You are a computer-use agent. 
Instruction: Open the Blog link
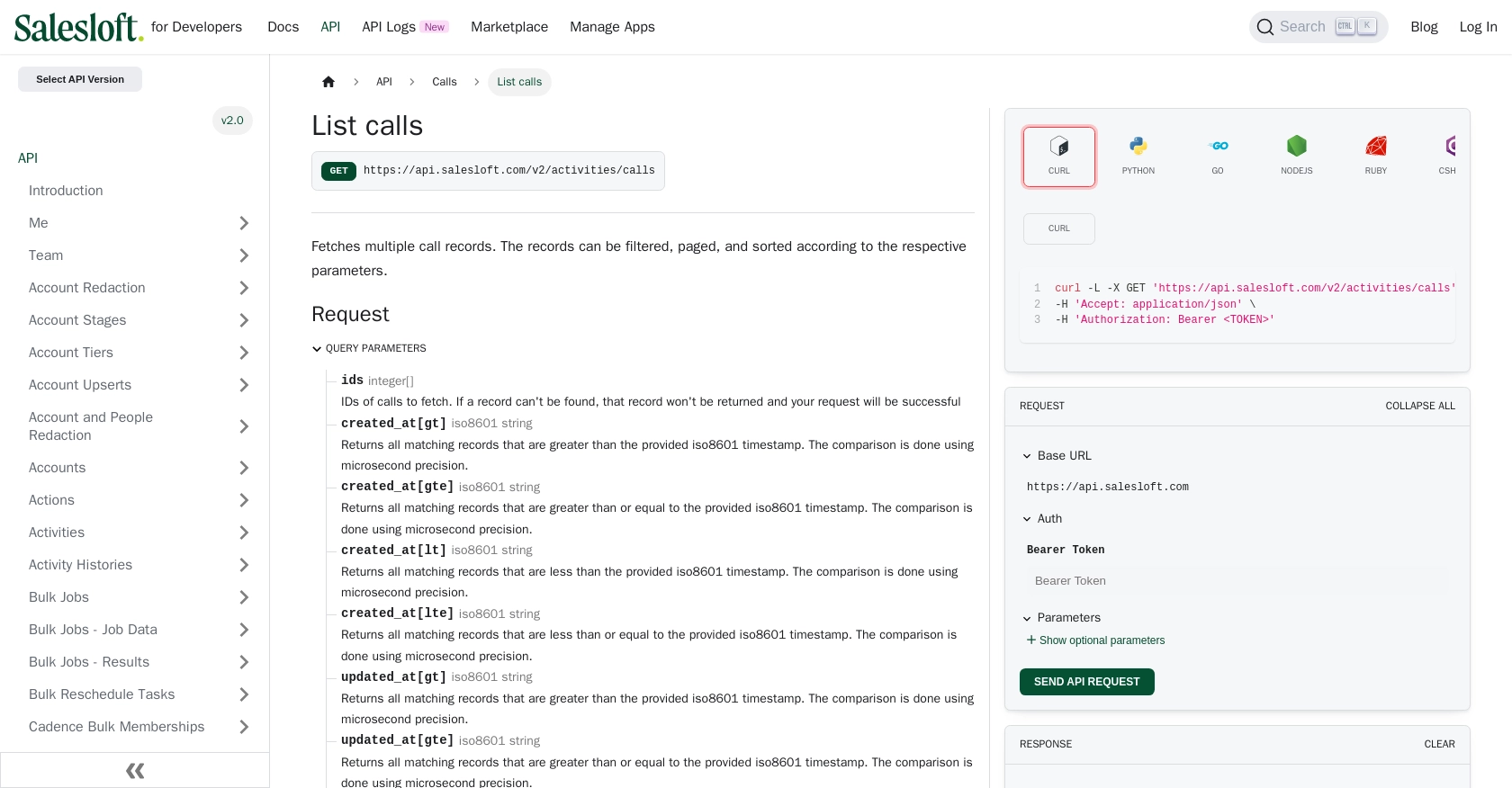[1424, 27]
